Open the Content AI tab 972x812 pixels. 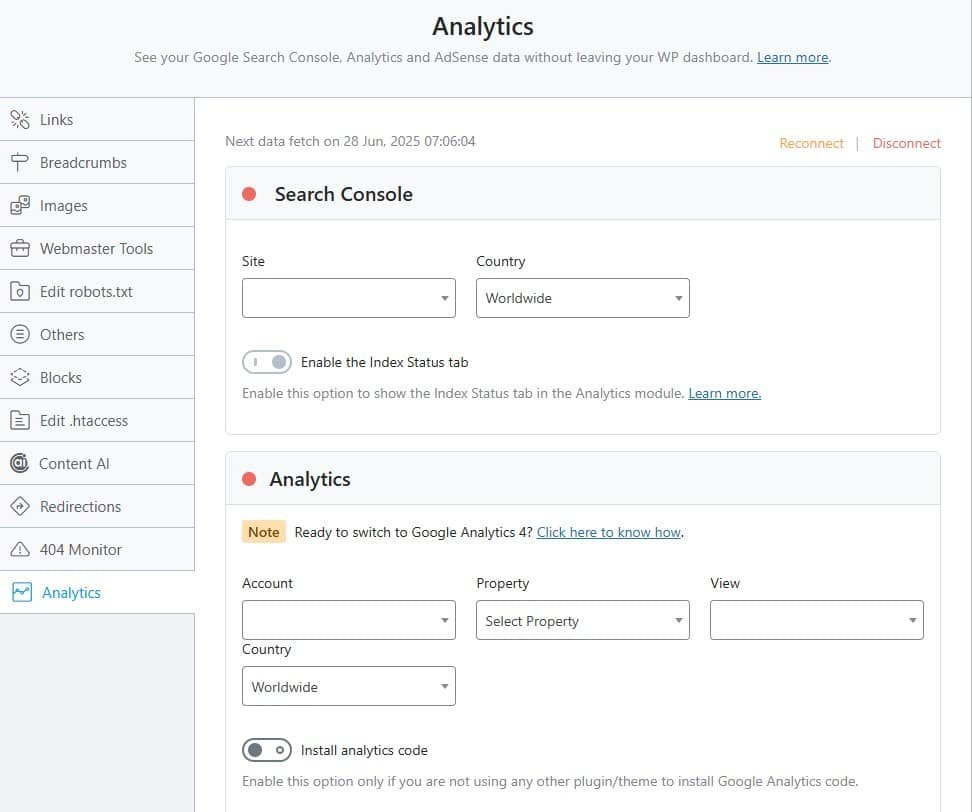click(x=97, y=463)
